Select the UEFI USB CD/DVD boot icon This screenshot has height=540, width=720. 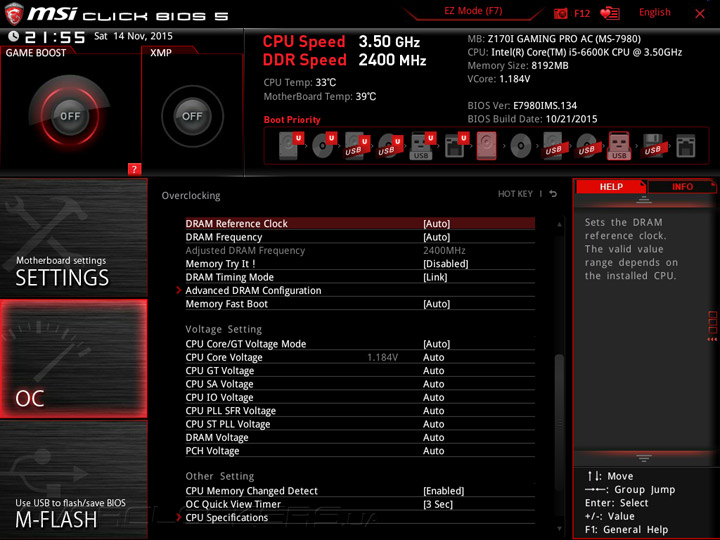[390, 146]
